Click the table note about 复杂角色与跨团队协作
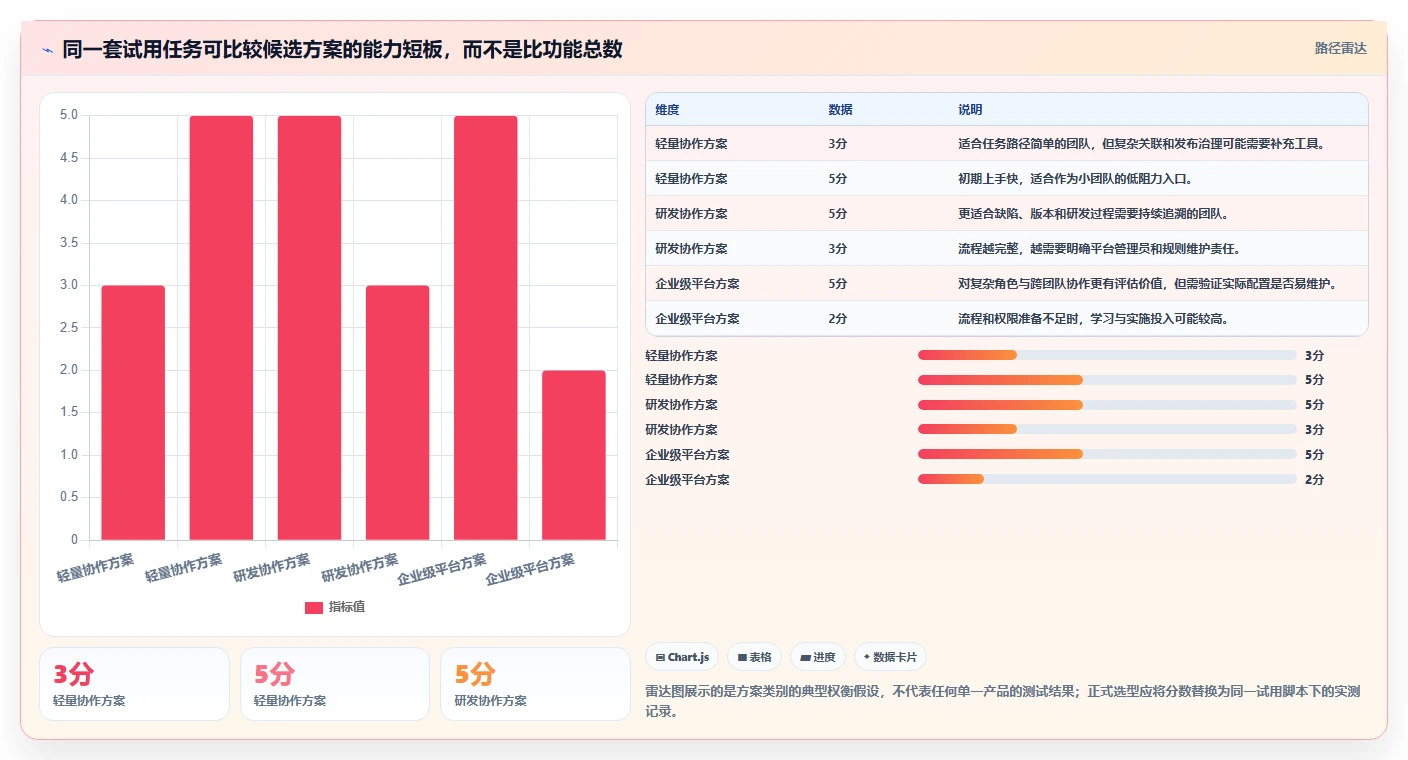1408x760 pixels. pos(1148,284)
